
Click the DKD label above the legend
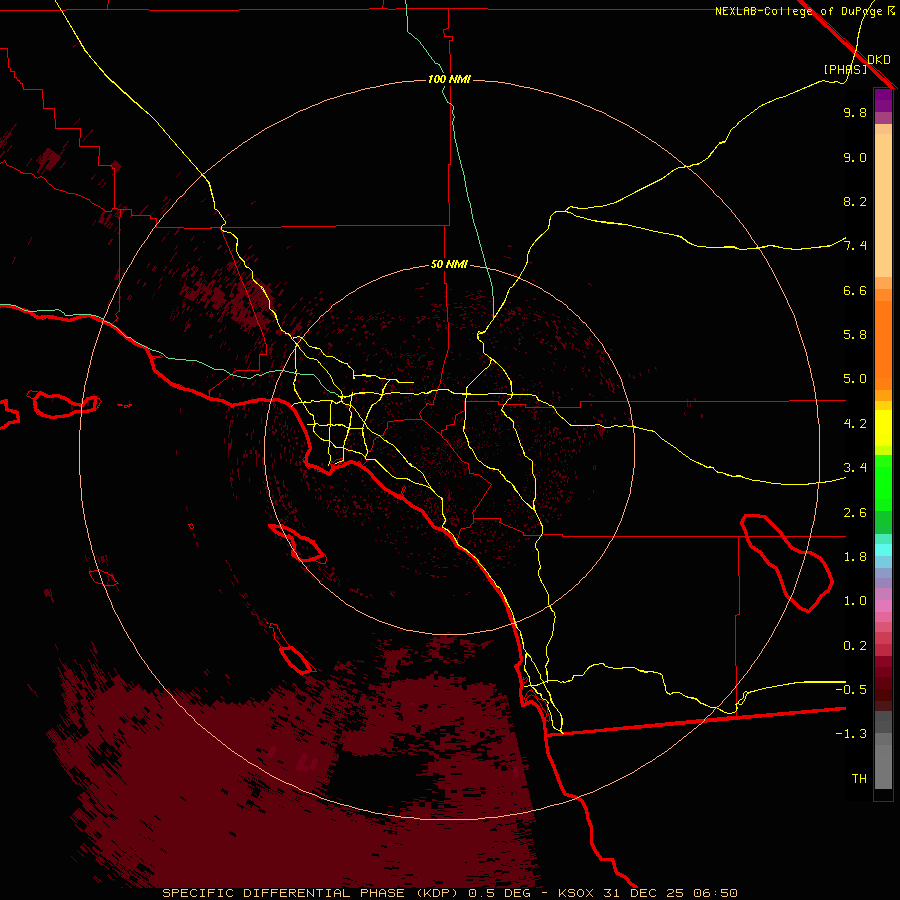coord(878,59)
